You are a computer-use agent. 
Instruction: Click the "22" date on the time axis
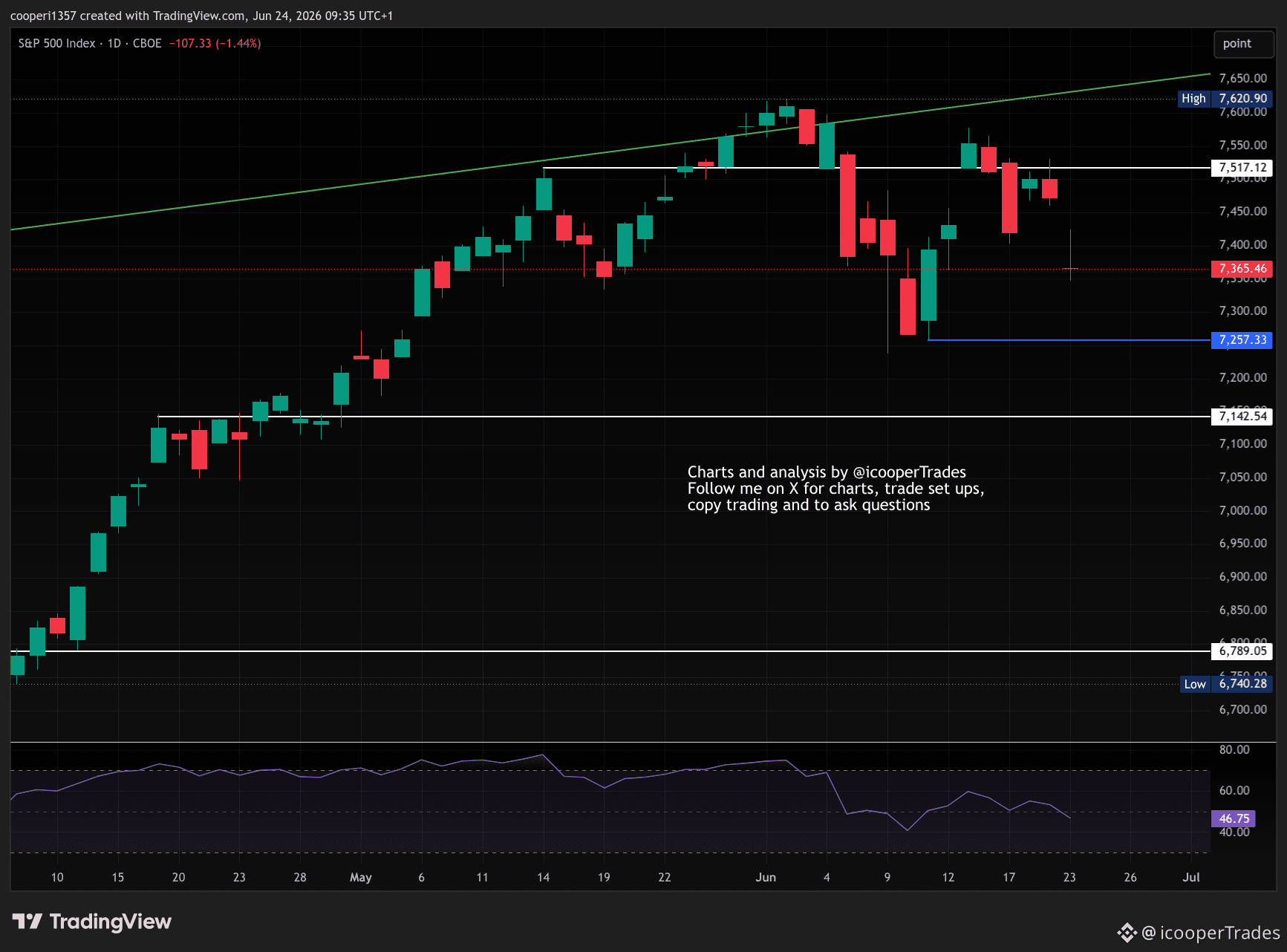click(665, 877)
